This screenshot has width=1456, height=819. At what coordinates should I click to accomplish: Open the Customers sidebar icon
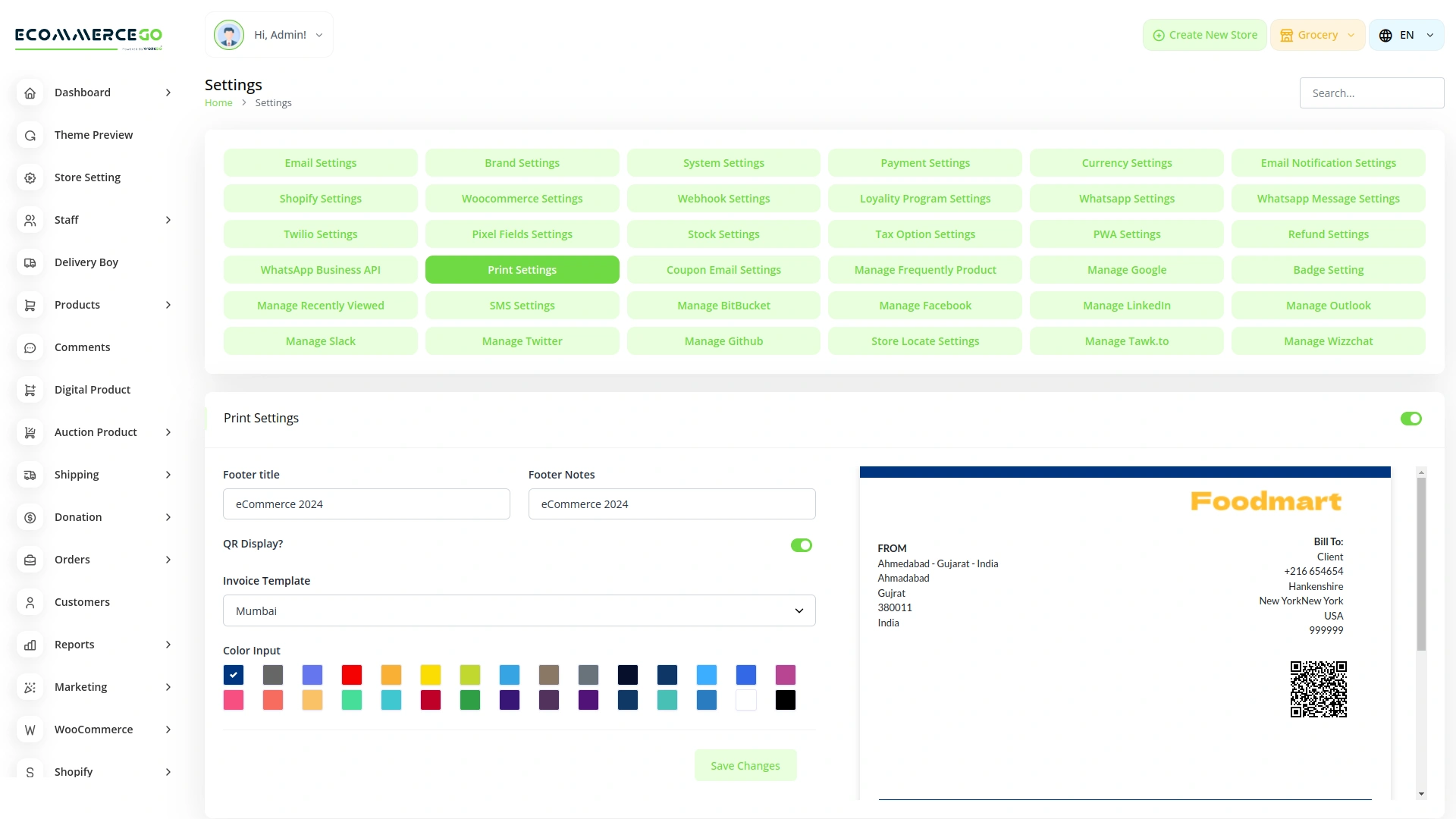[x=30, y=602]
